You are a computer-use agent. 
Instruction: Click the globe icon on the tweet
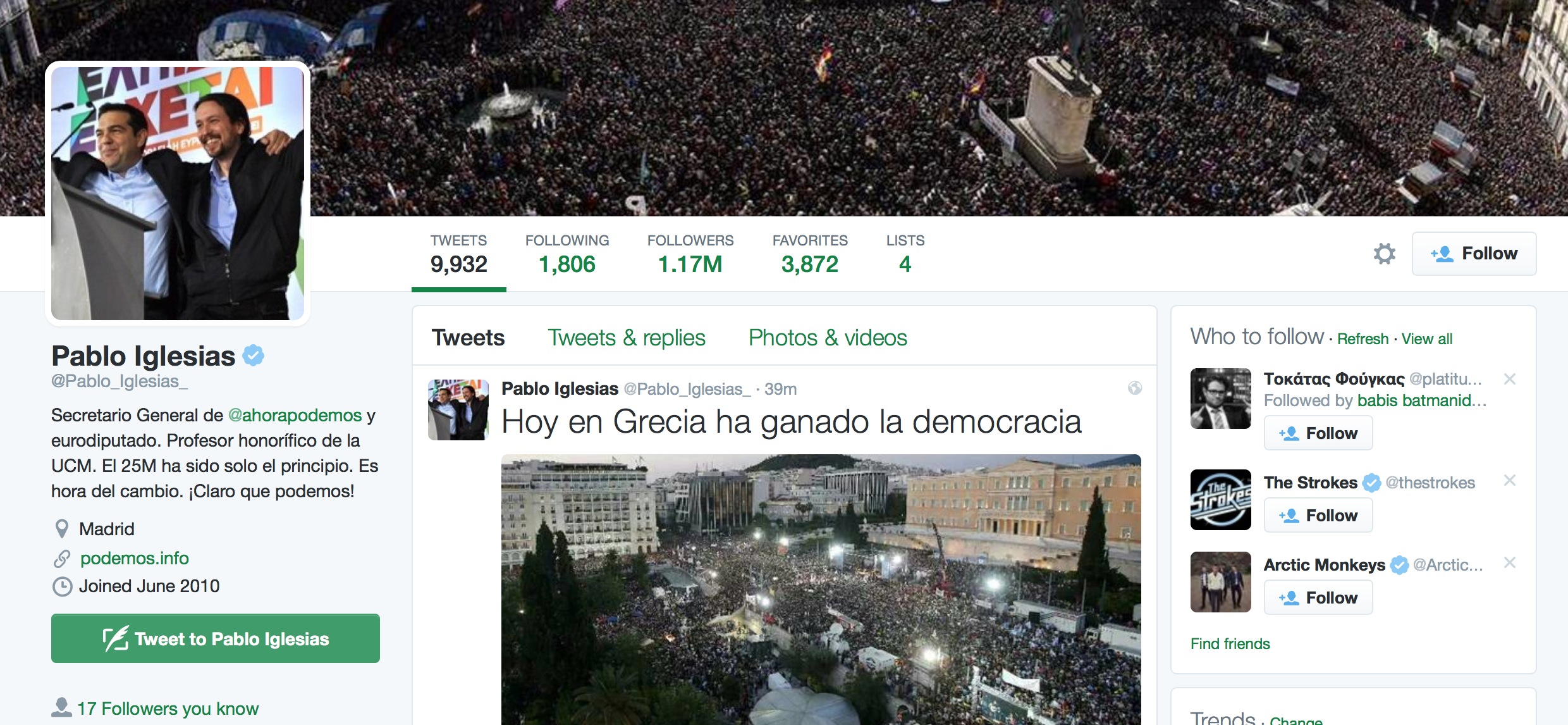pyautogui.click(x=1135, y=388)
